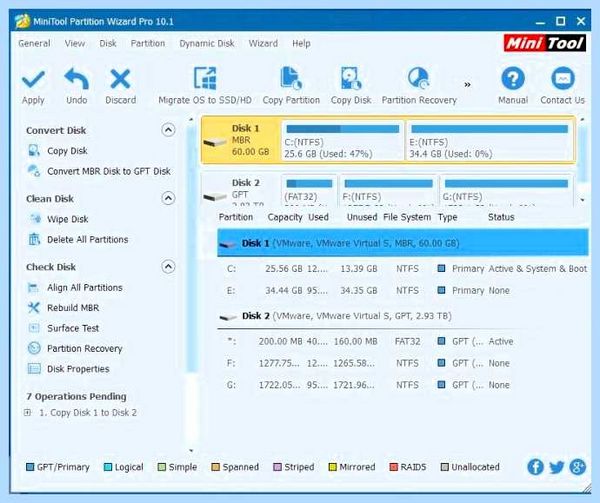The image size is (600, 503).
Task: Select Disk 2 icon in disk map
Action: click(215, 197)
